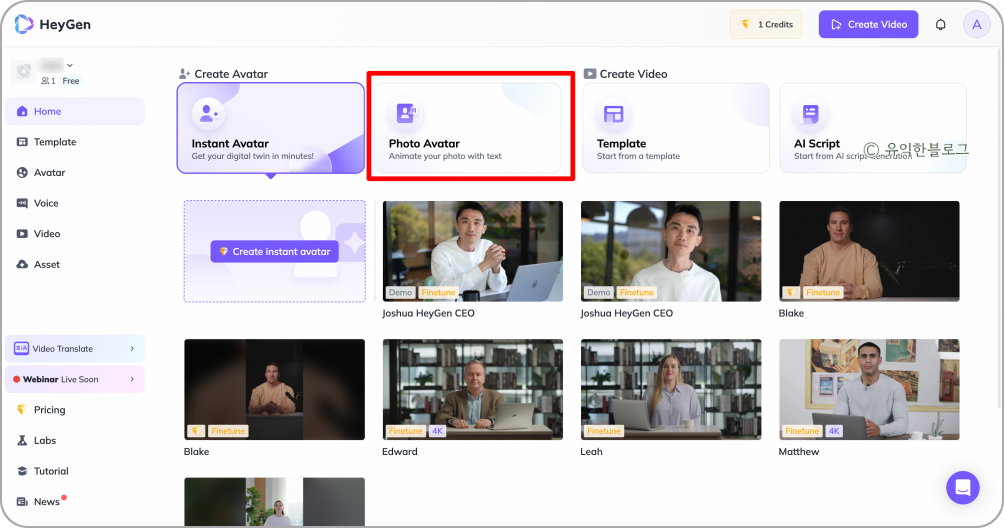Expand the workspace name dropdown
The image size is (1004, 528).
click(x=70, y=65)
